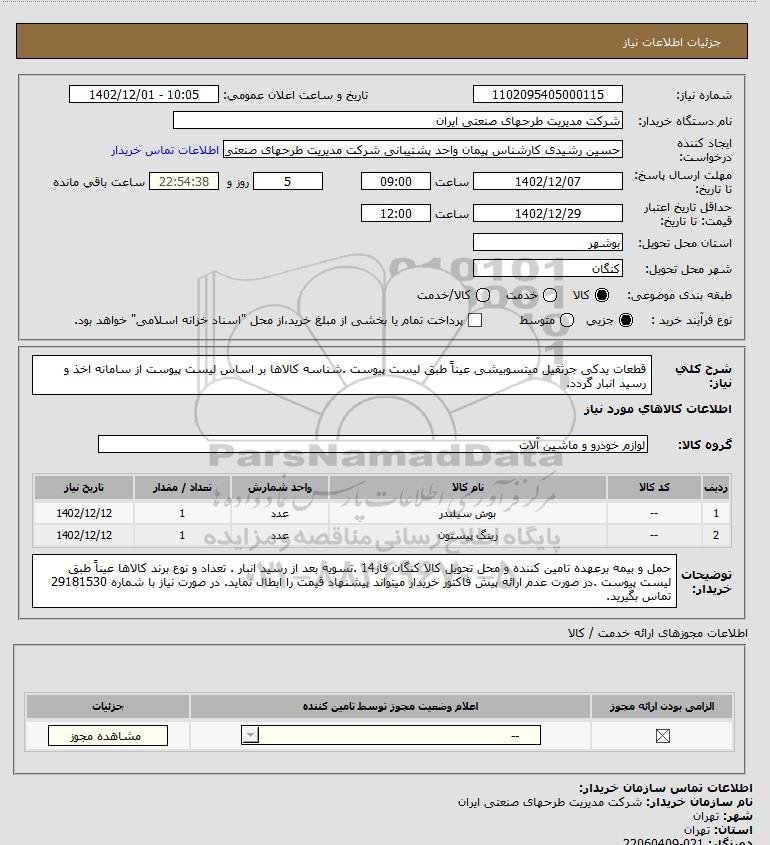This screenshot has height=845, width=770.
Task: Click the اعلام وضعیت مجوز column header
Action: tap(390, 707)
